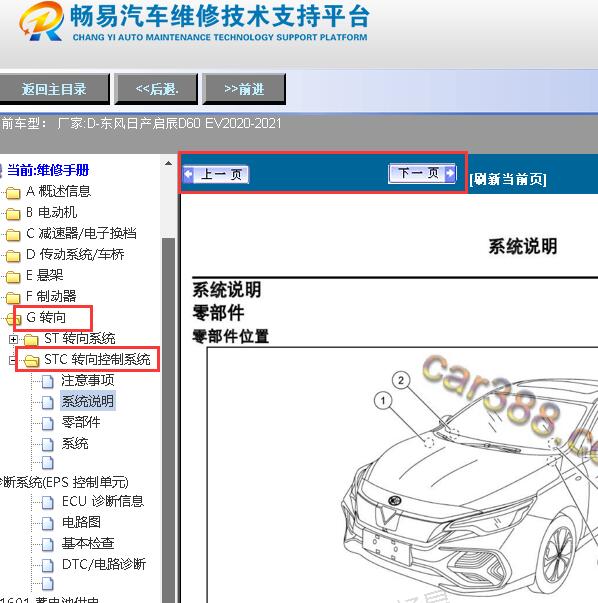This screenshot has width=598, height=603.
Task: Select G 转向 in tree
Action: pos(46,317)
